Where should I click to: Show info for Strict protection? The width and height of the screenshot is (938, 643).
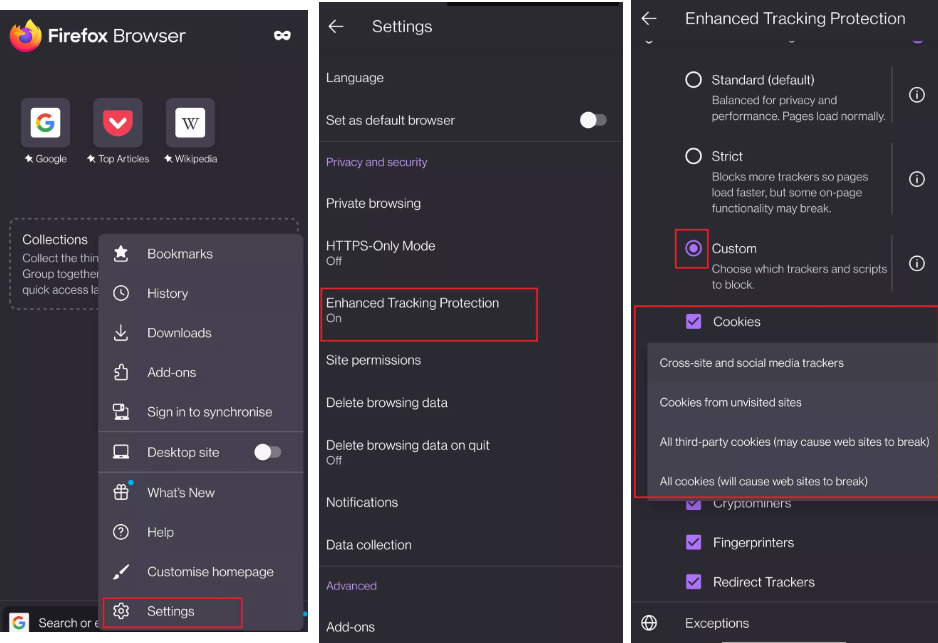click(x=916, y=179)
